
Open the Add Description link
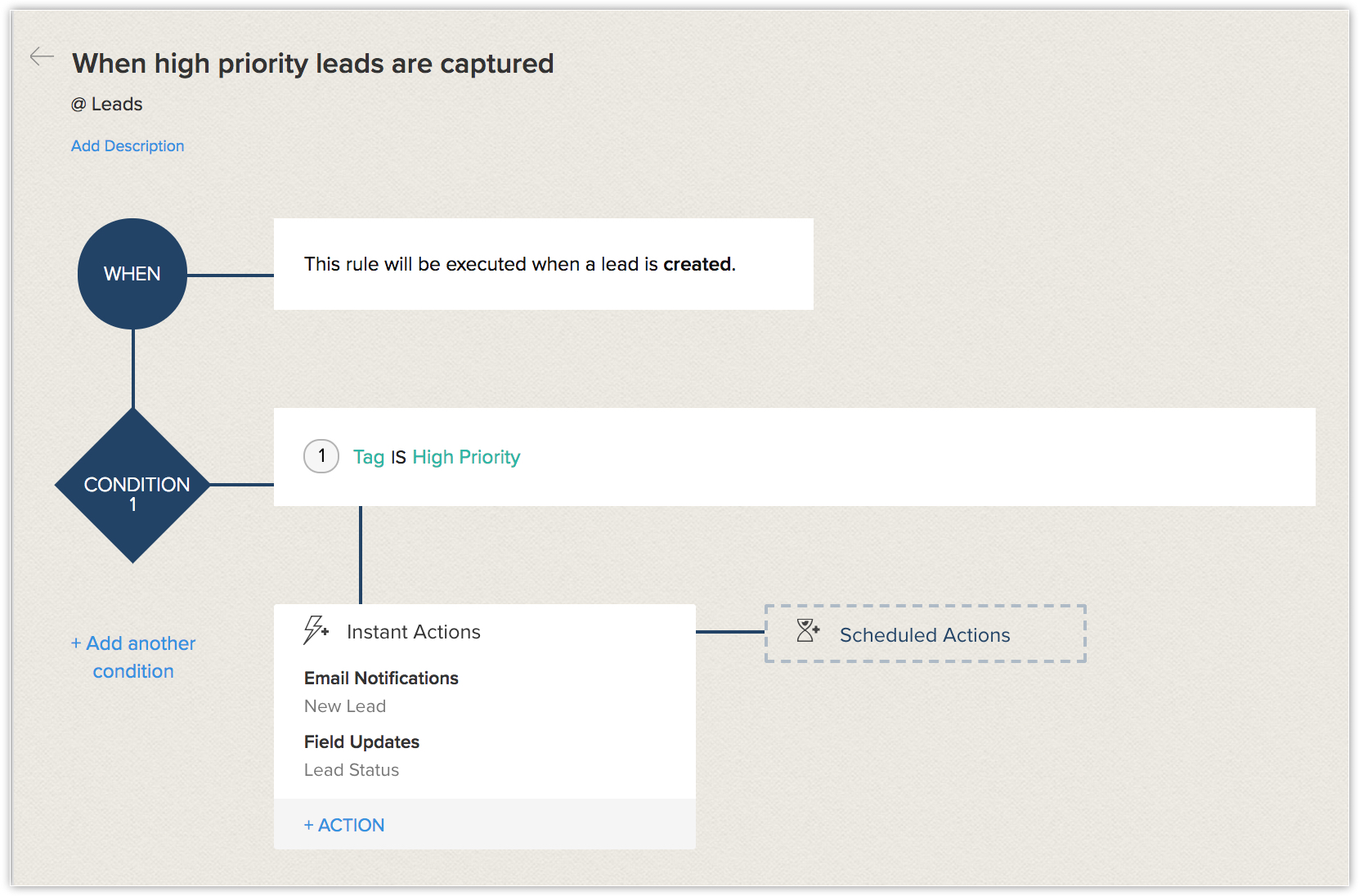(x=128, y=146)
